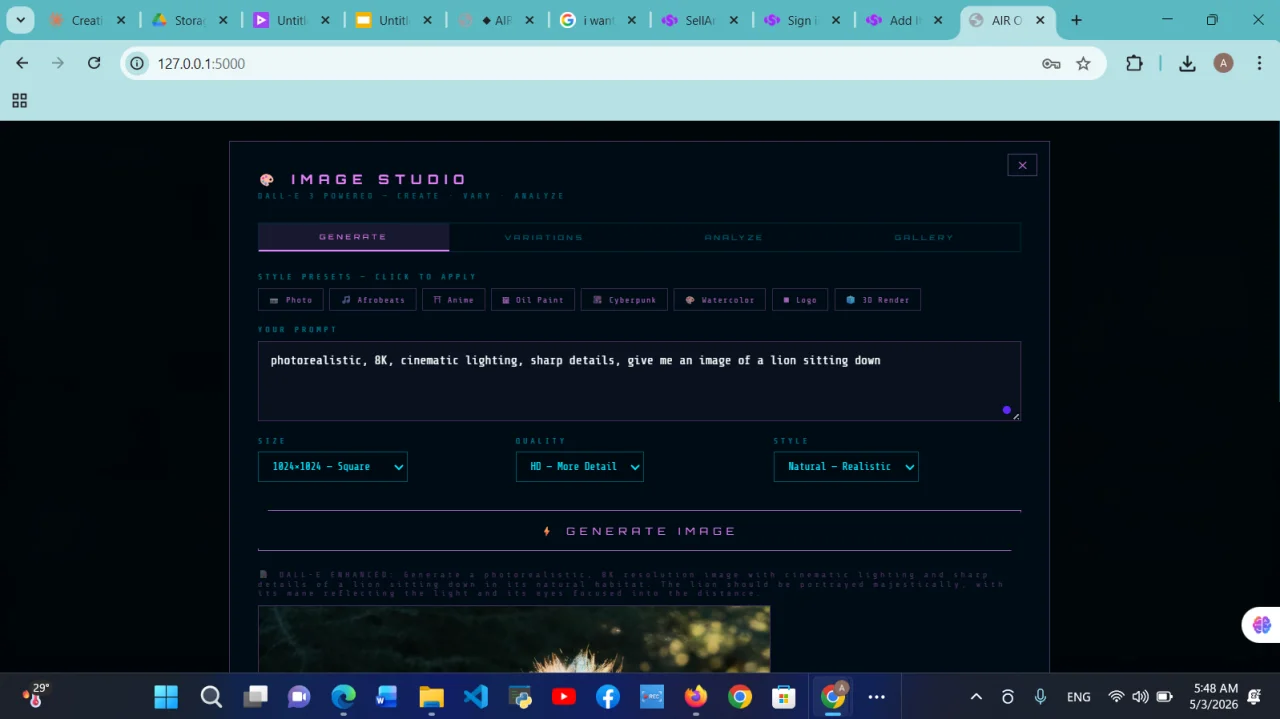
Task: Apply the Anime style preset
Action: [453, 300]
